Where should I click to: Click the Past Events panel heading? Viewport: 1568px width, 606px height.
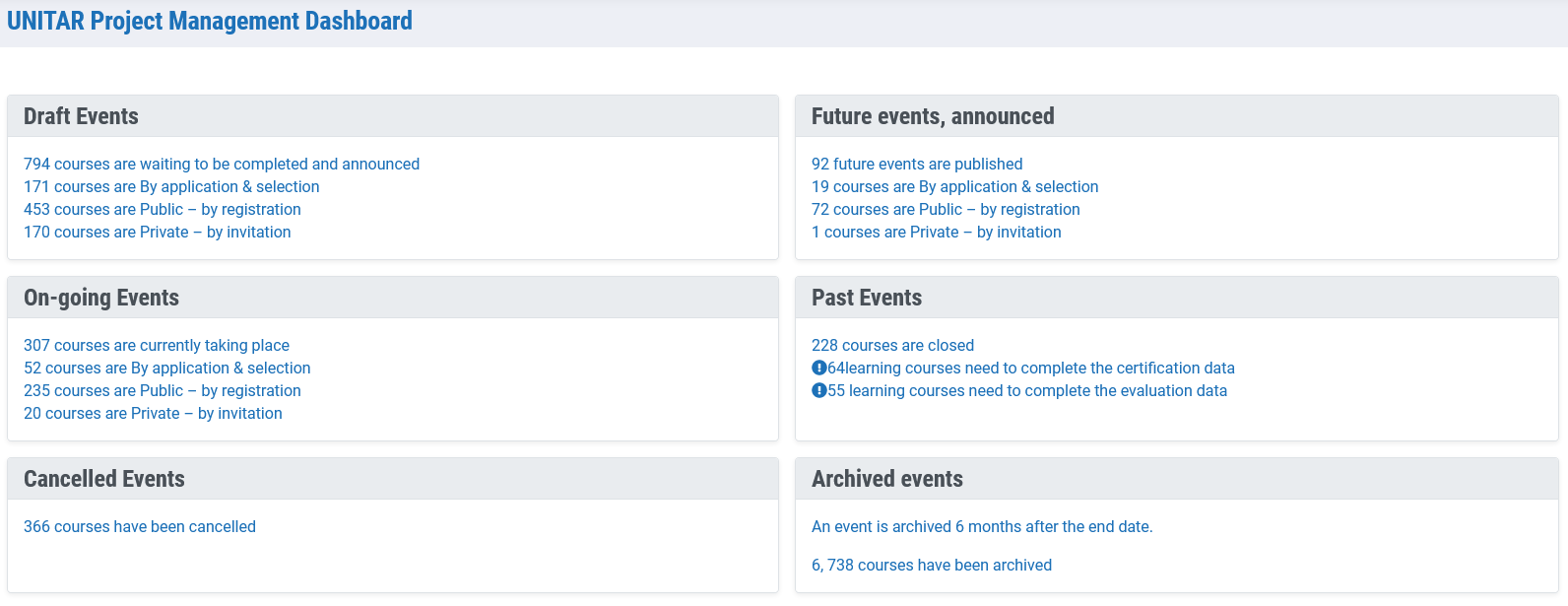coord(867,298)
